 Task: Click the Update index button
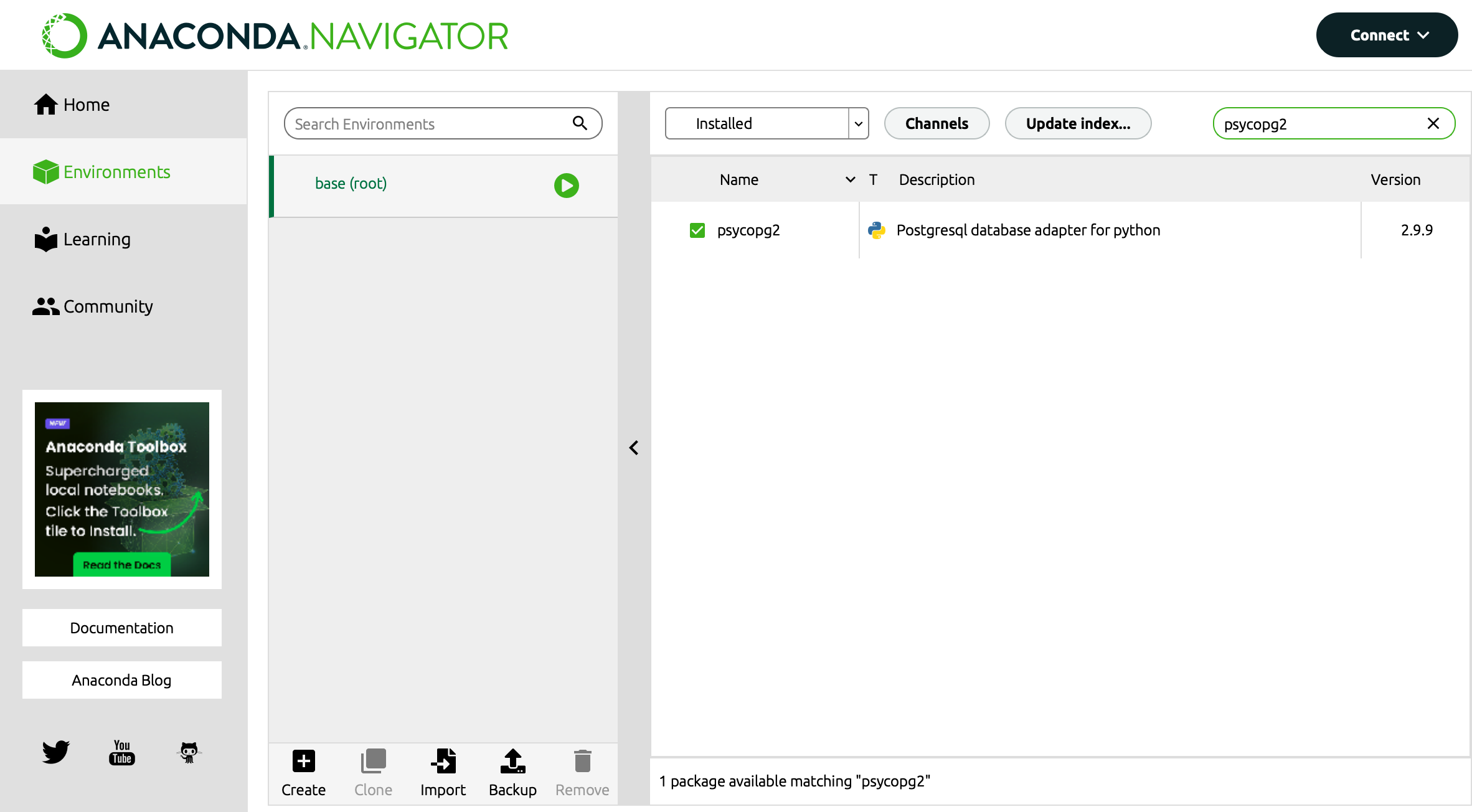1079,123
